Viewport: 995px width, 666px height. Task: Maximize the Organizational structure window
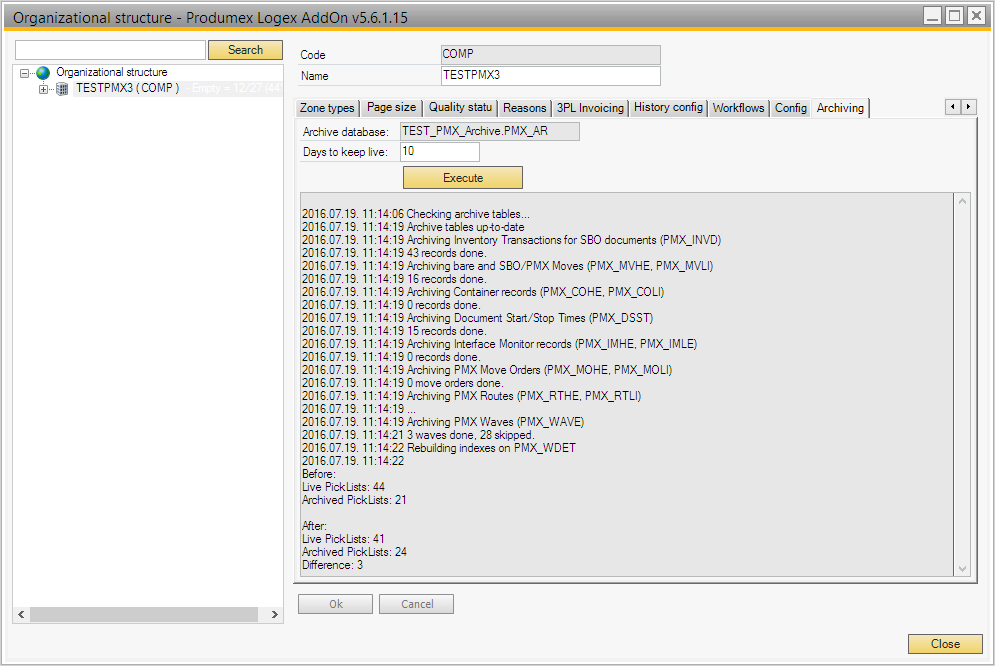[x=954, y=16]
